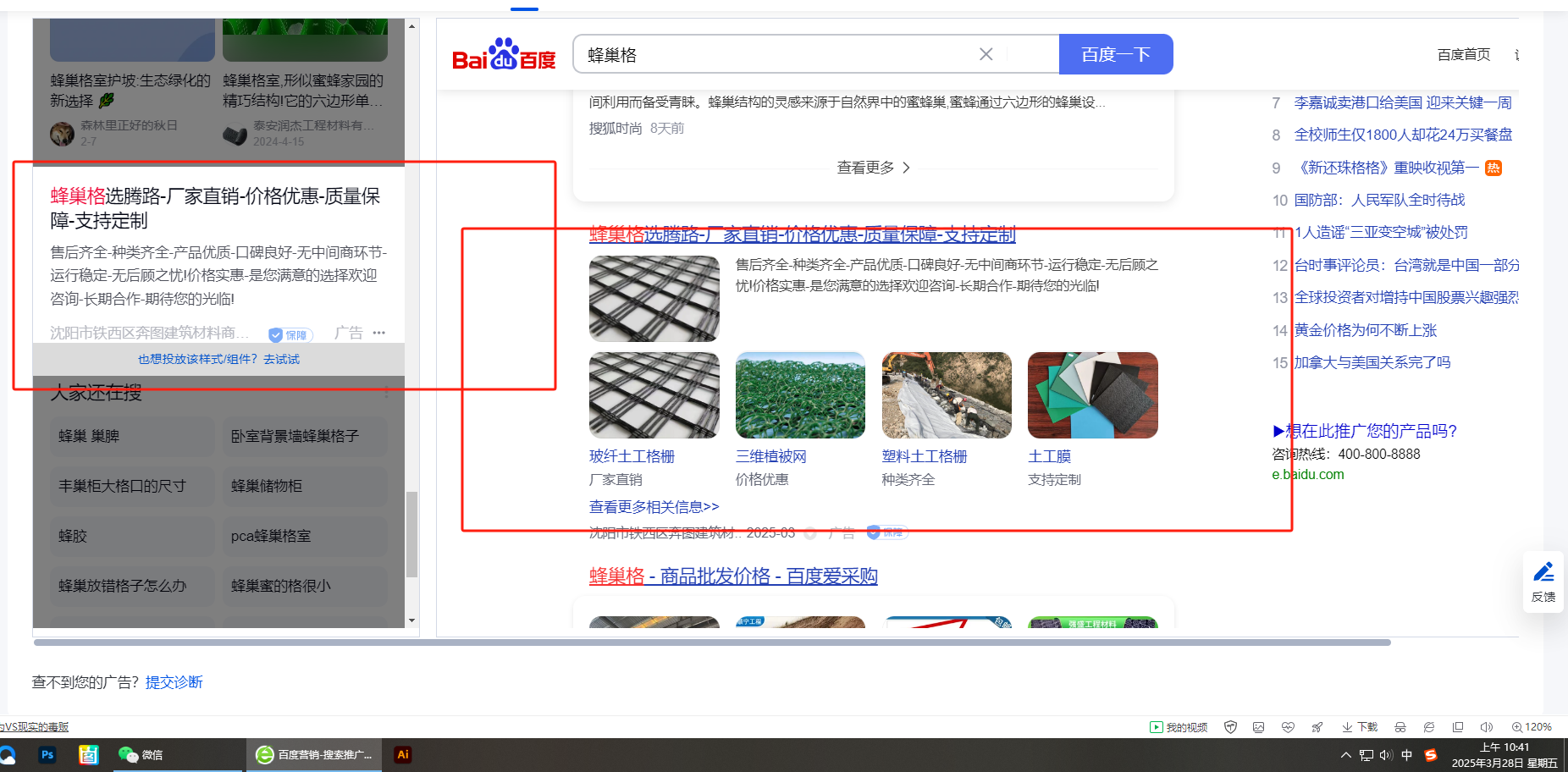
Task: Open hot search 国防部：人民军队全时待战
Action: [x=1379, y=200]
